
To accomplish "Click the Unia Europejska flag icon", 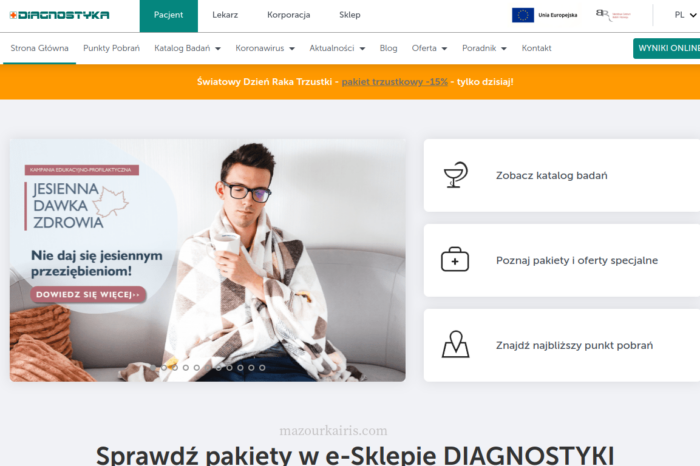I will (523, 15).
